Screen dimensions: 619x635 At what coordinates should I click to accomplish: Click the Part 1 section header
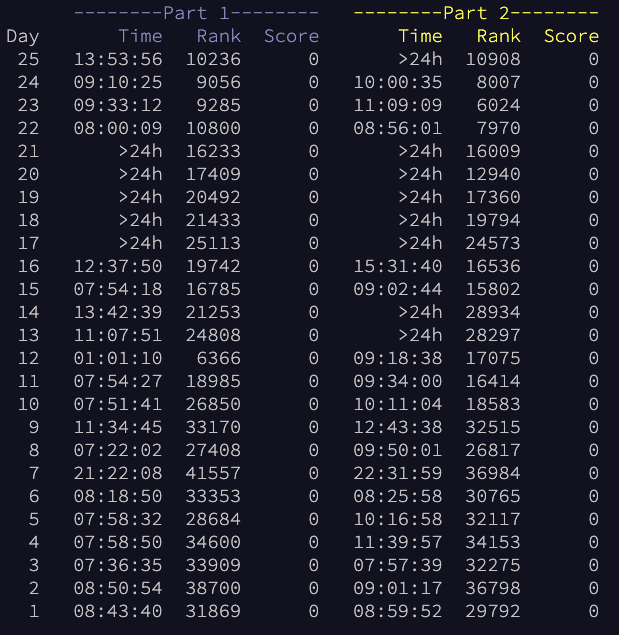(x=196, y=13)
